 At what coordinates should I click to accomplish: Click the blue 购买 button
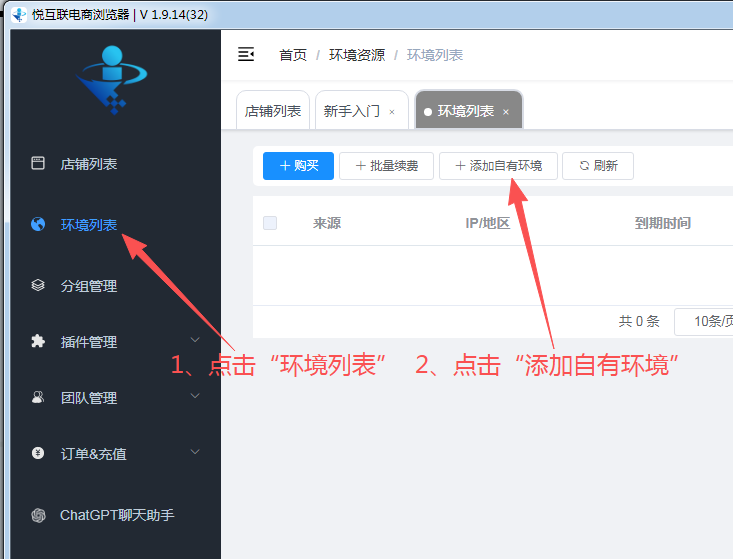(298, 166)
